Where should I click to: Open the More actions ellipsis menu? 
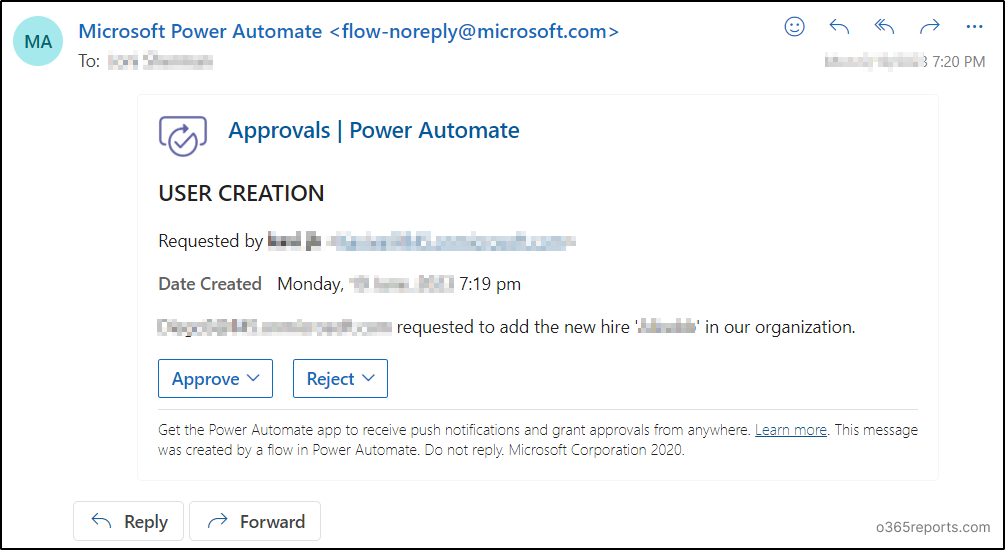(x=974, y=27)
